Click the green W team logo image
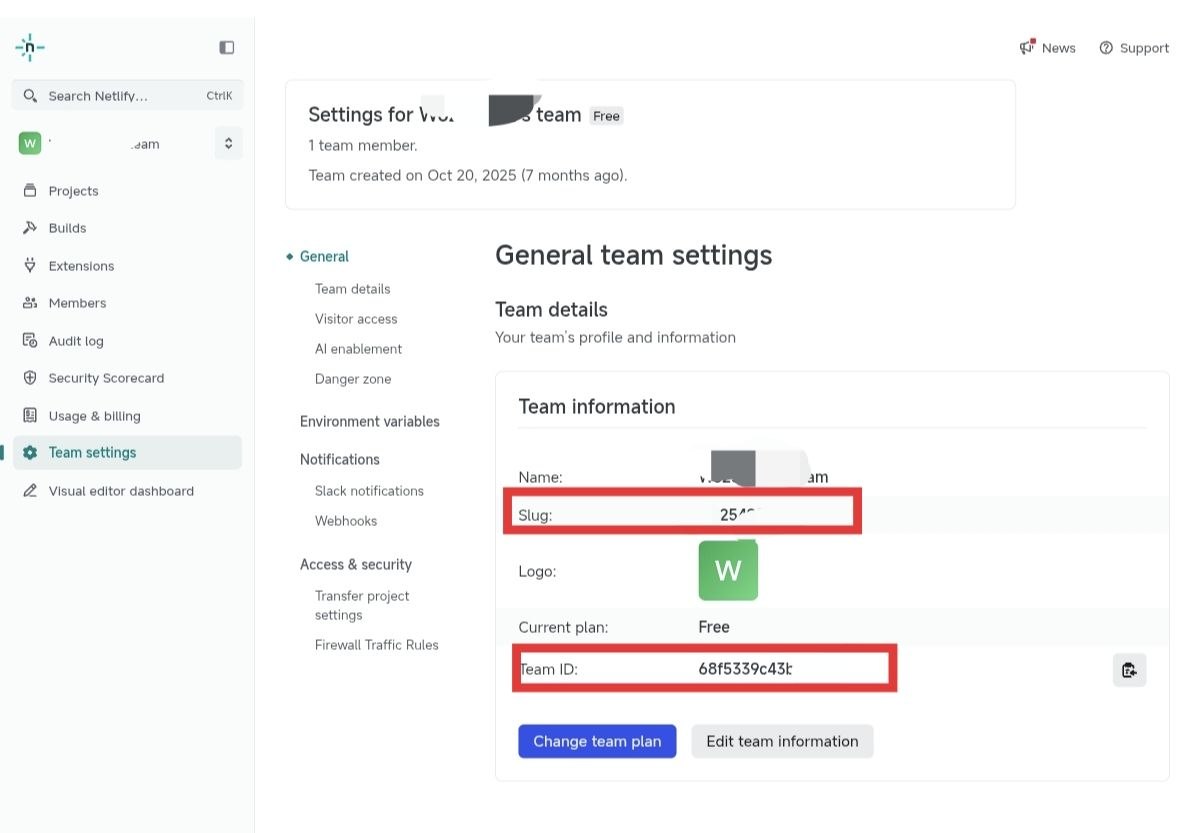This screenshot has width=1199, height=833. pyautogui.click(x=728, y=570)
